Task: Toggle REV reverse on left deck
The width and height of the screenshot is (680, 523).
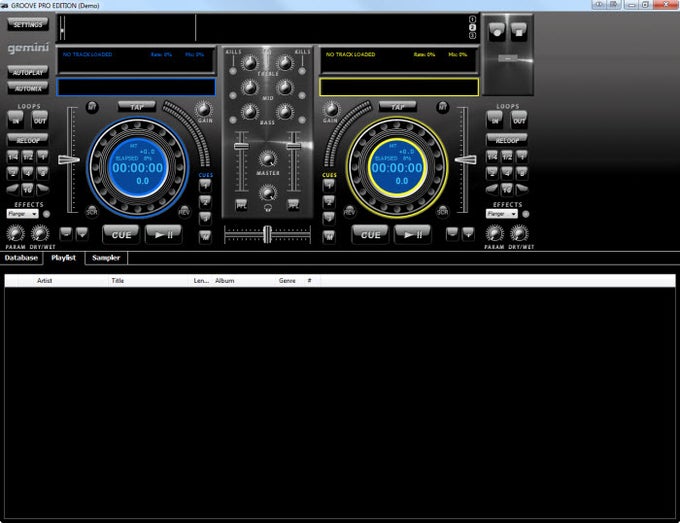Action: (x=184, y=211)
